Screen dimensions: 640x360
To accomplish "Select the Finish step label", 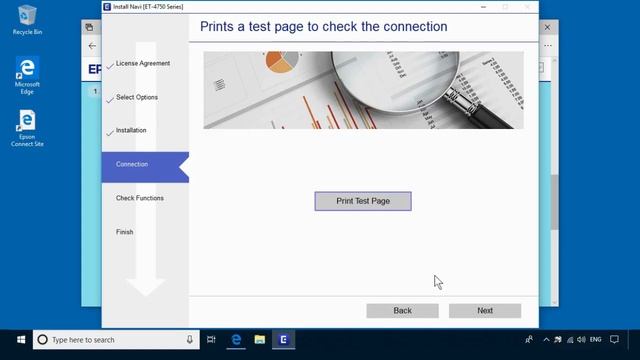I will (124, 232).
